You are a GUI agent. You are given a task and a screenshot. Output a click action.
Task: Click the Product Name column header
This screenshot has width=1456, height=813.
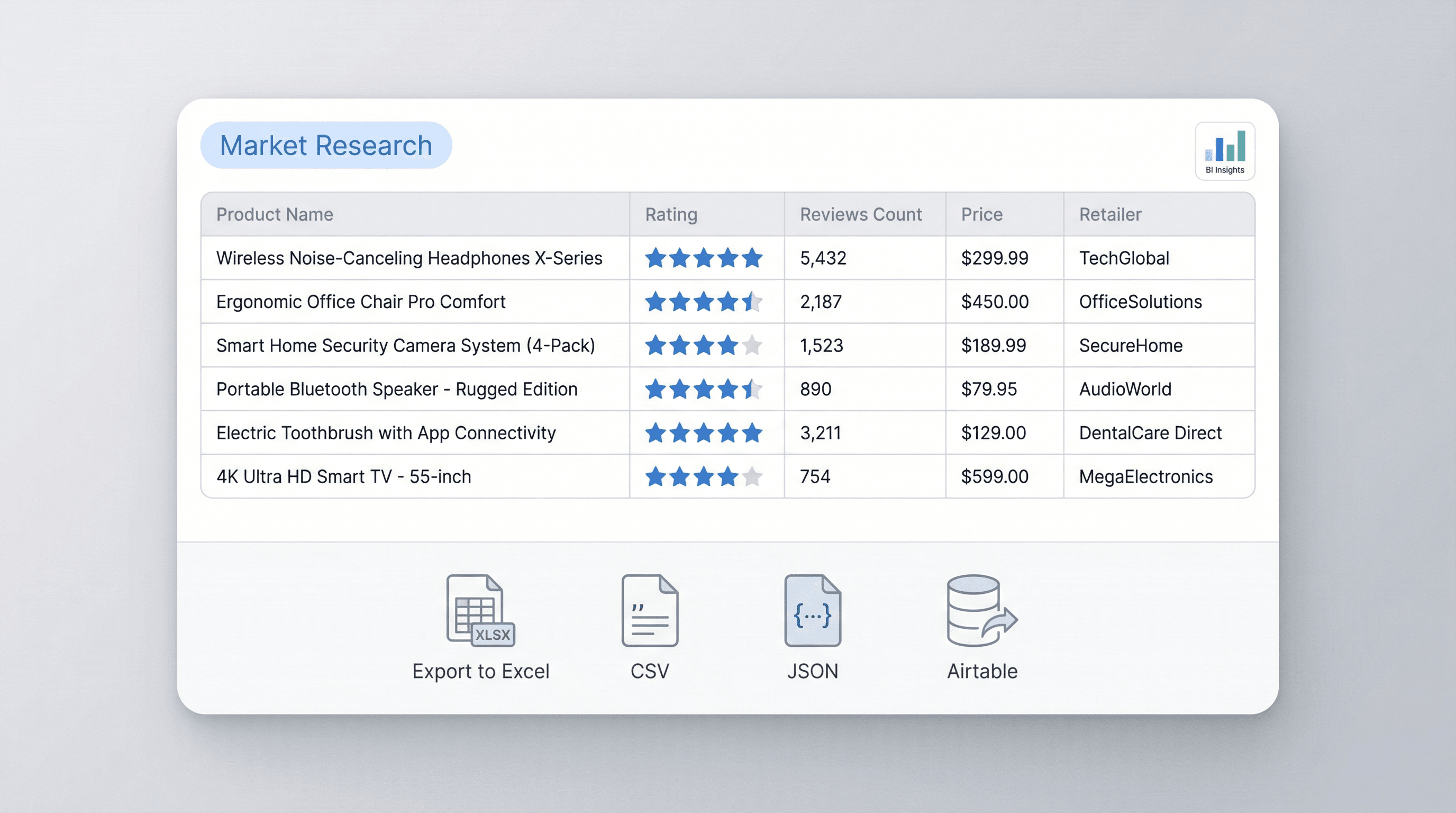point(275,214)
